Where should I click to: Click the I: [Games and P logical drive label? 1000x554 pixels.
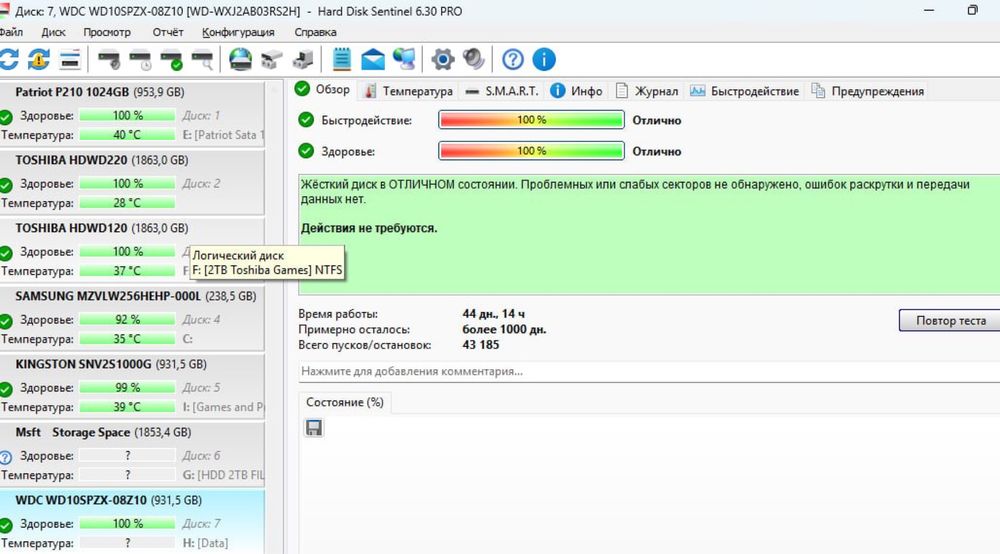pos(223,407)
